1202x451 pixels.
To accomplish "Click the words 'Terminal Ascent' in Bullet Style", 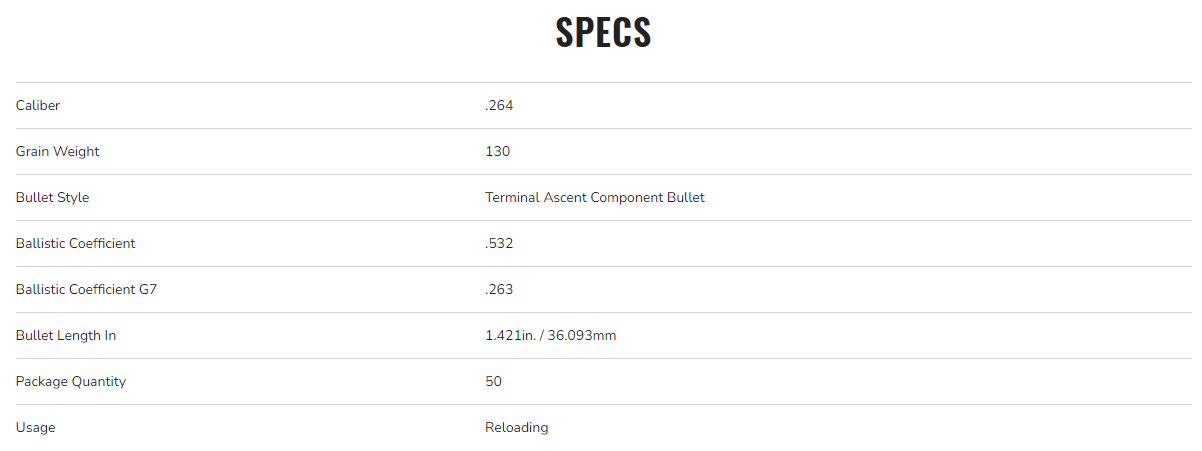I will tap(535, 197).
